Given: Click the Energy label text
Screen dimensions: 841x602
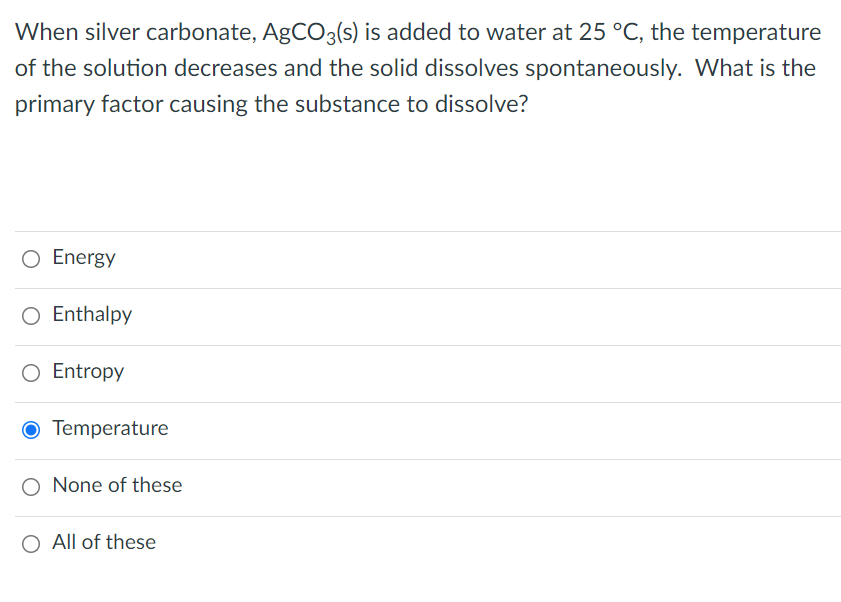Looking at the screenshot, I should [84, 257].
